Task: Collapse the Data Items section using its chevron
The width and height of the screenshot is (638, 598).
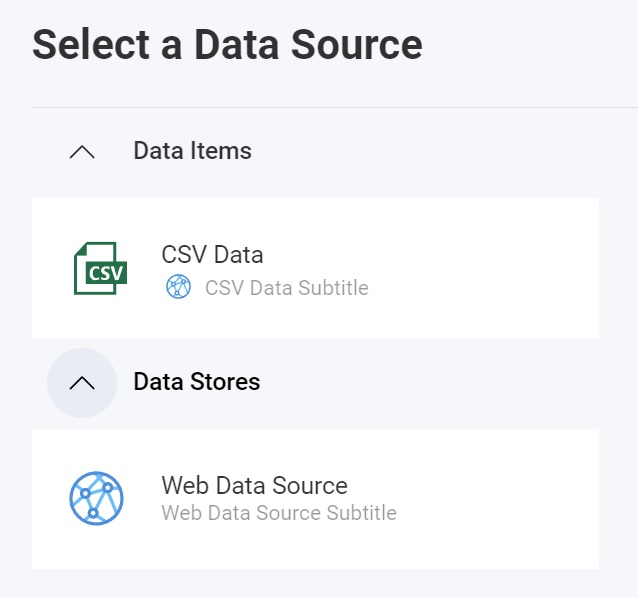Action: pos(82,152)
